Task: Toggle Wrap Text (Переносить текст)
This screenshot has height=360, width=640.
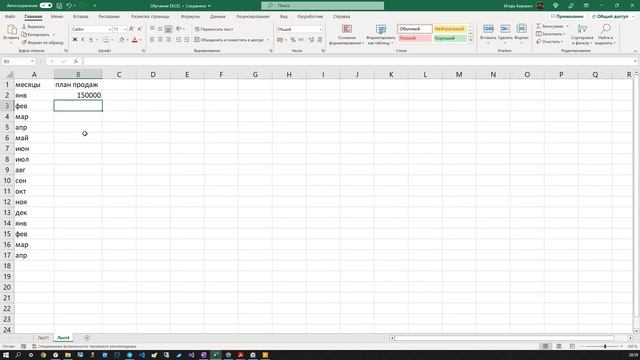Action: click(214, 29)
